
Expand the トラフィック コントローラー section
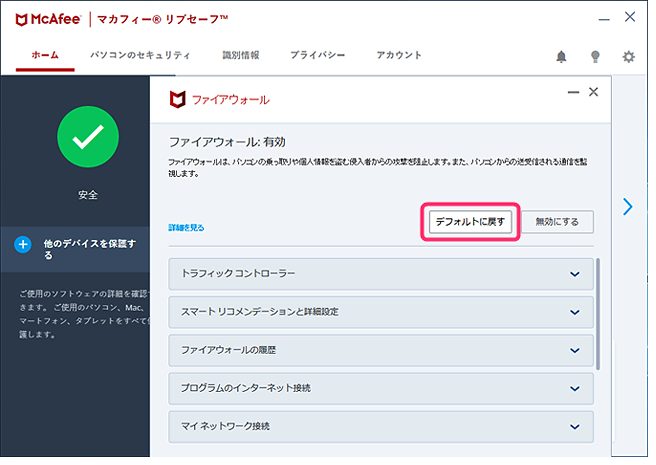click(x=381, y=274)
